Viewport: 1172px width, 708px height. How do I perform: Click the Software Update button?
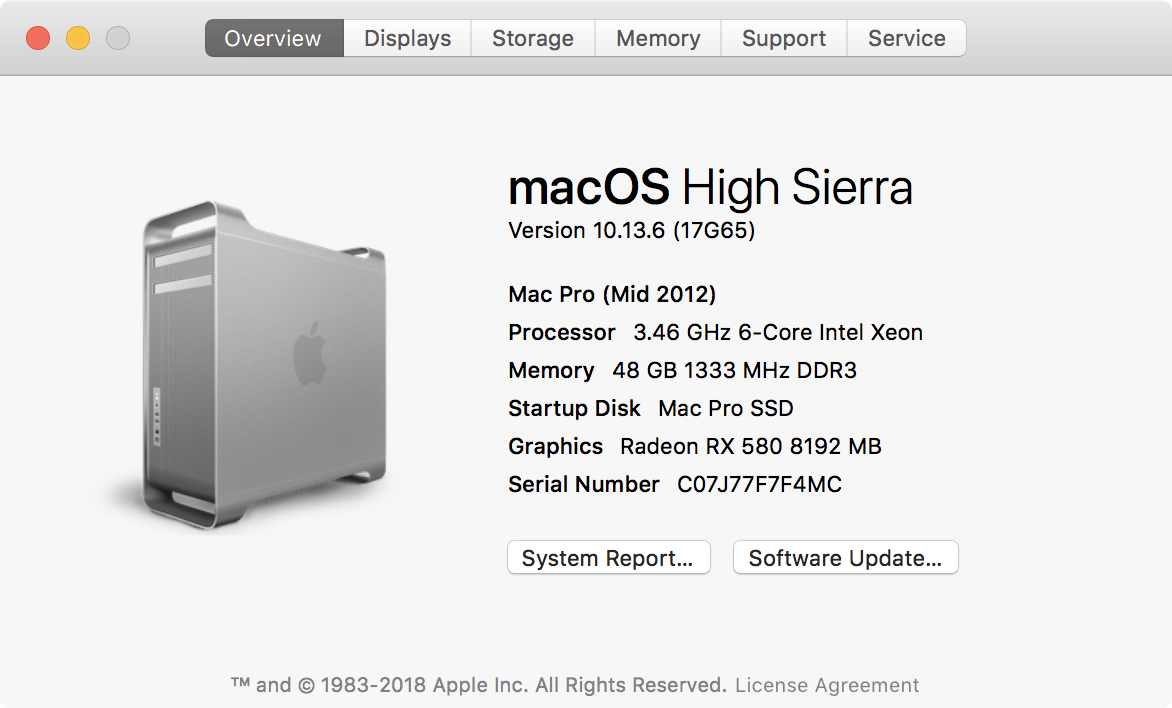click(845, 558)
